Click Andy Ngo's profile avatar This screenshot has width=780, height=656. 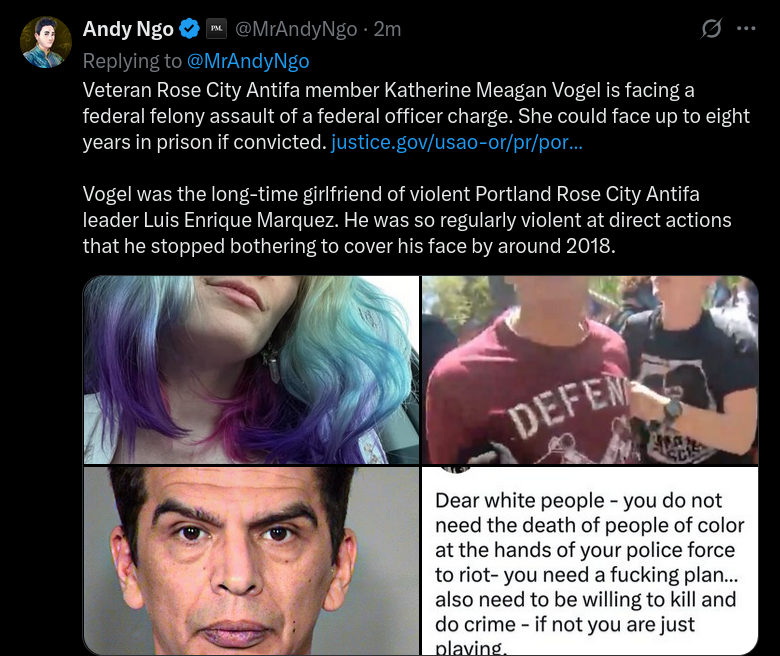46,42
